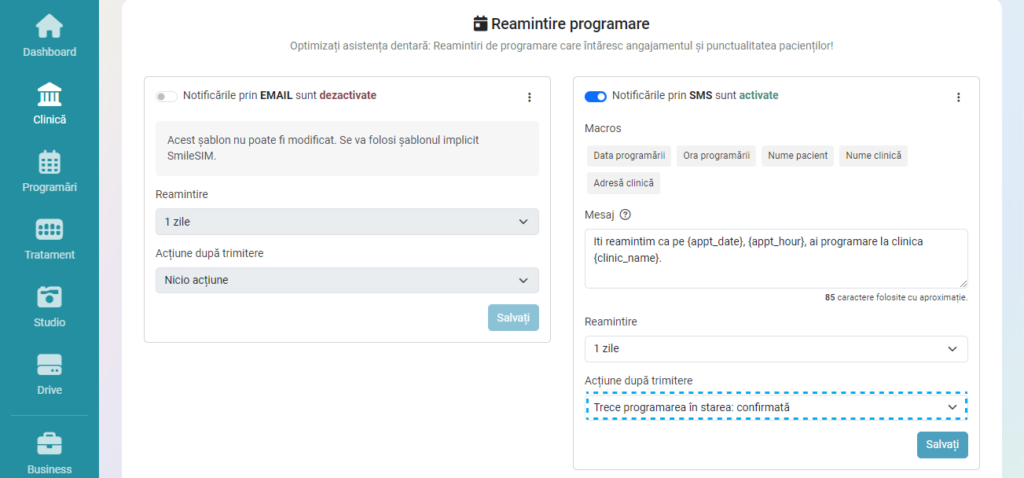This screenshot has width=1024, height=478.
Task: Open the "Nicio acțiune" dropdown
Action: pos(347,280)
